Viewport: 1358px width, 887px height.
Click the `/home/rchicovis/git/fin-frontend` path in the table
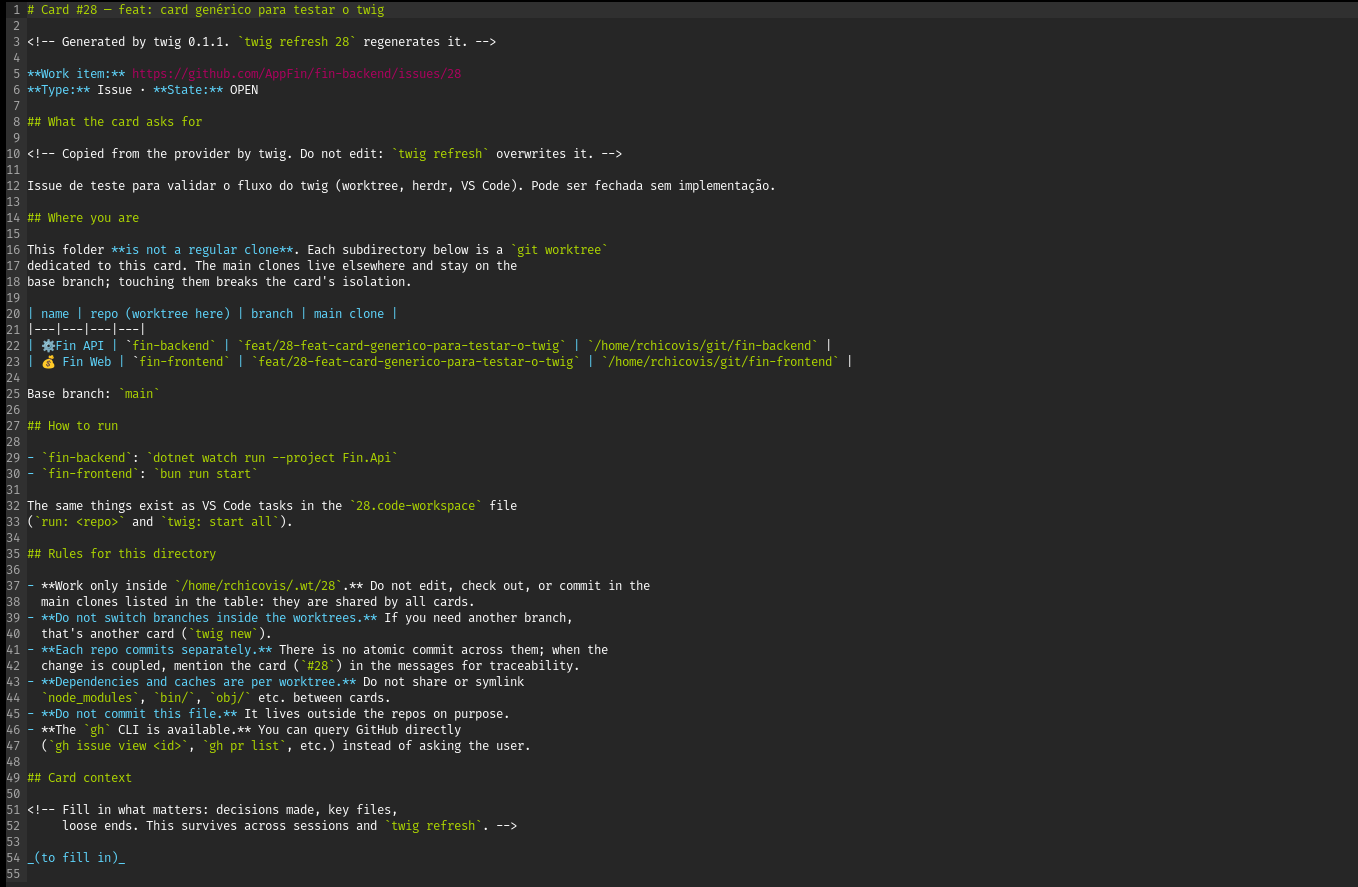(719, 362)
